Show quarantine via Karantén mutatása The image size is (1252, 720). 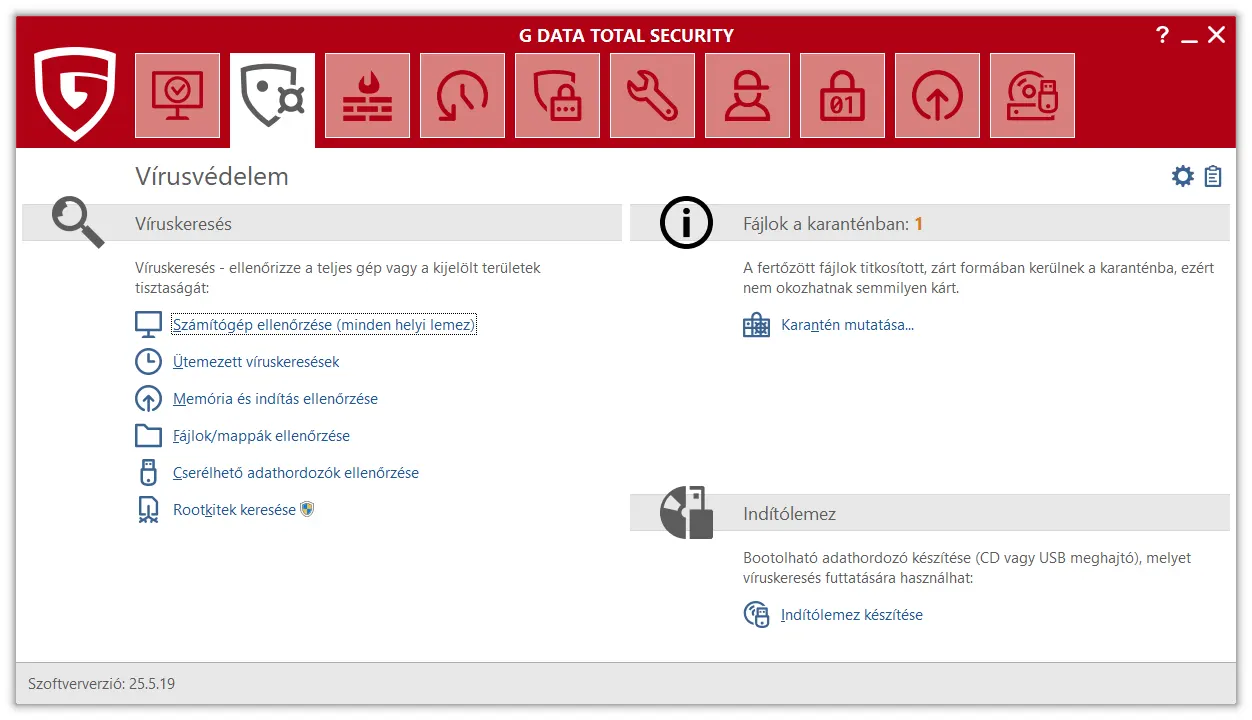pos(847,325)
